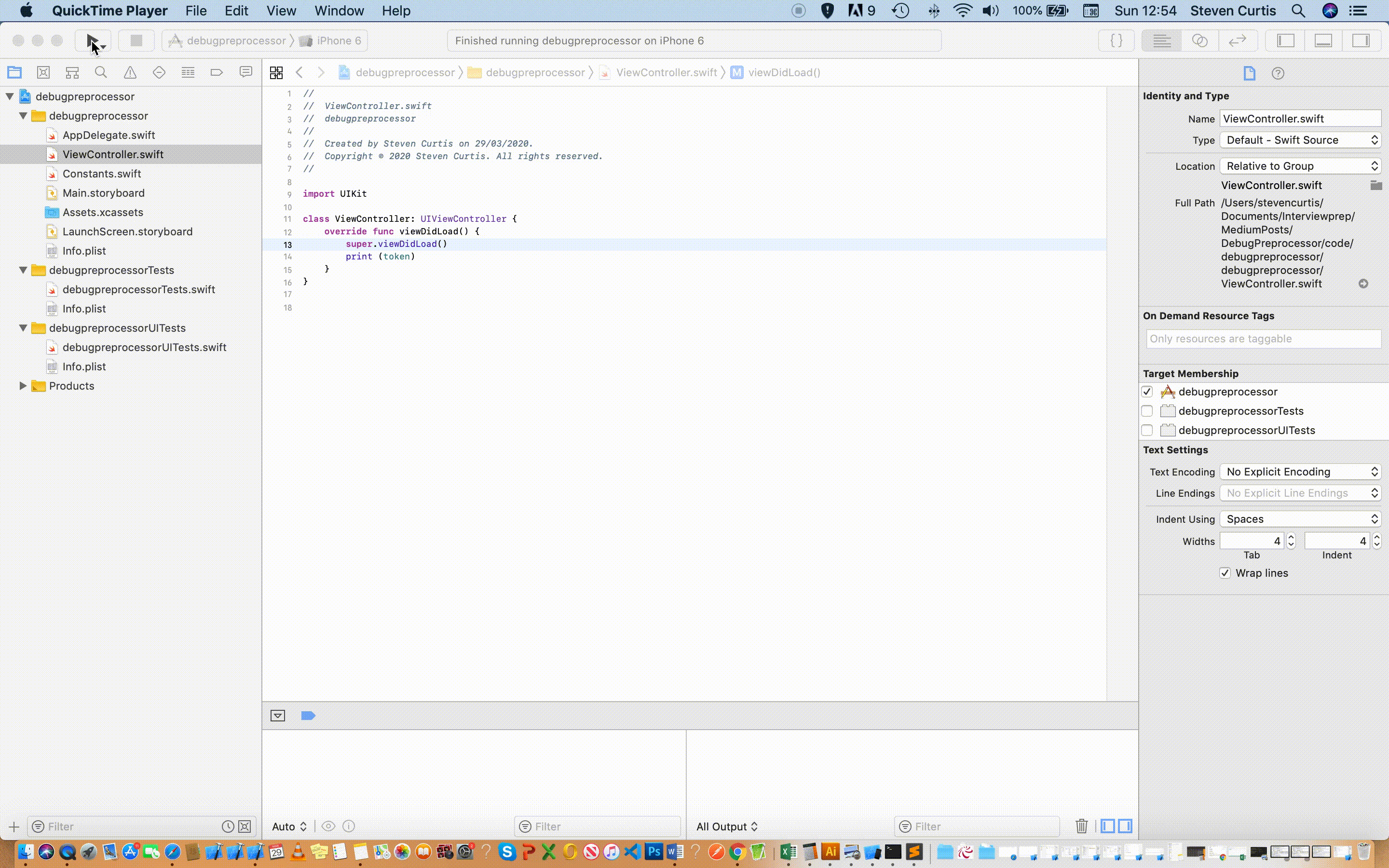Toggle the Debug area bottom panel
The width and height of the screenshot is (1389, 868).
point(1323,41)
